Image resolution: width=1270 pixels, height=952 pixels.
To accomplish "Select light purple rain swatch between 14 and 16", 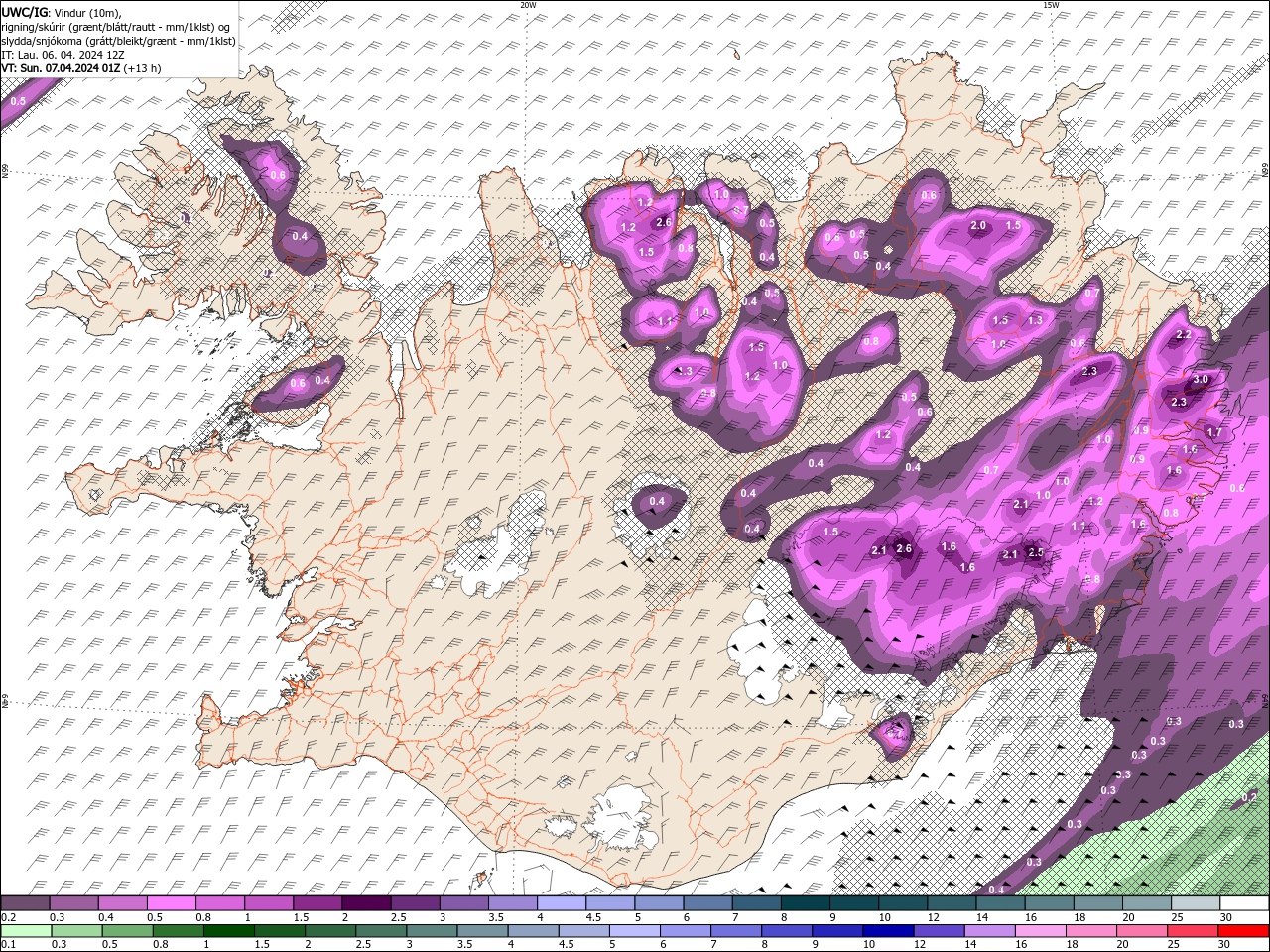I will tap(989, 931).
